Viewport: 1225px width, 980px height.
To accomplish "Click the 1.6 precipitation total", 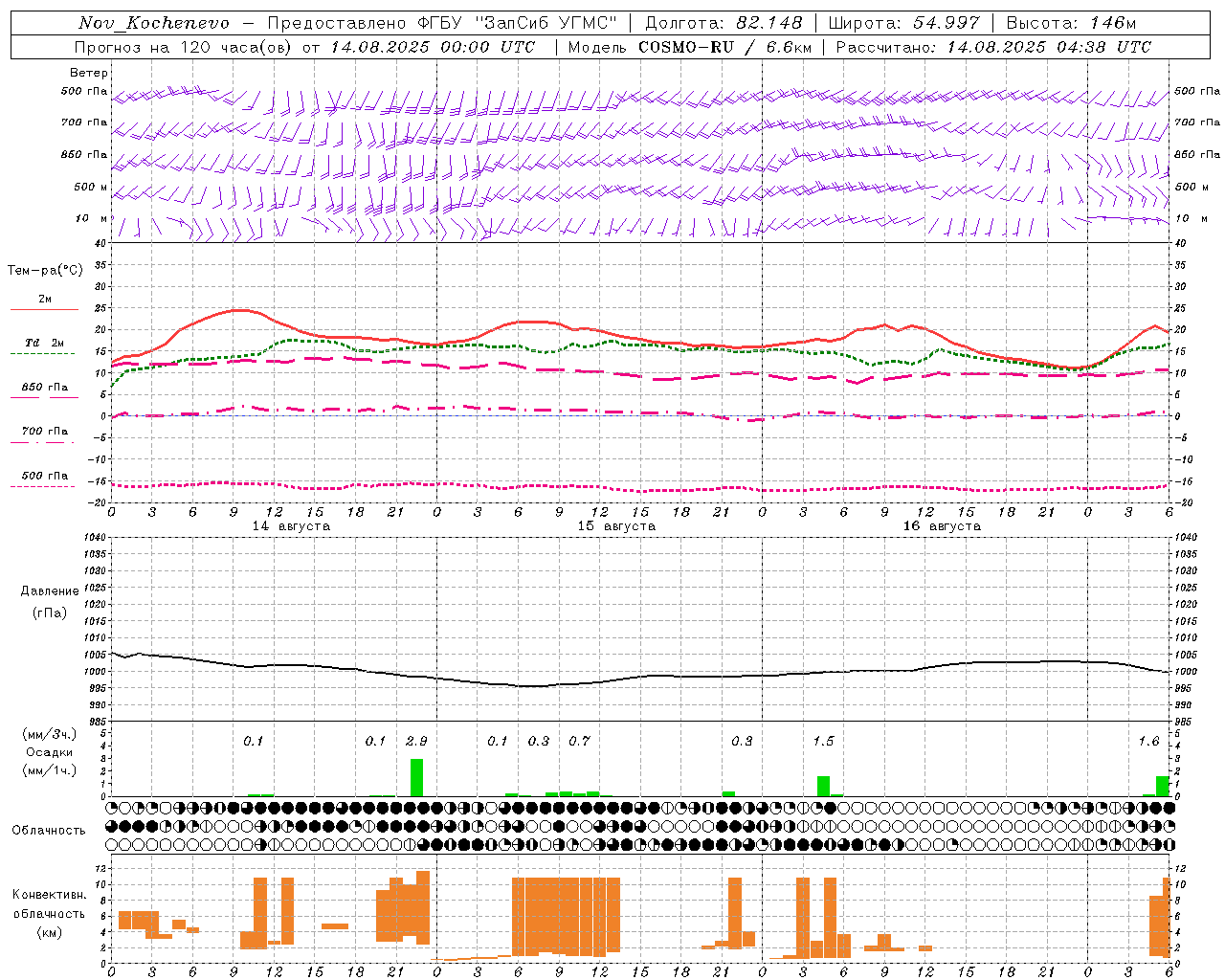I will point(1148,741).
